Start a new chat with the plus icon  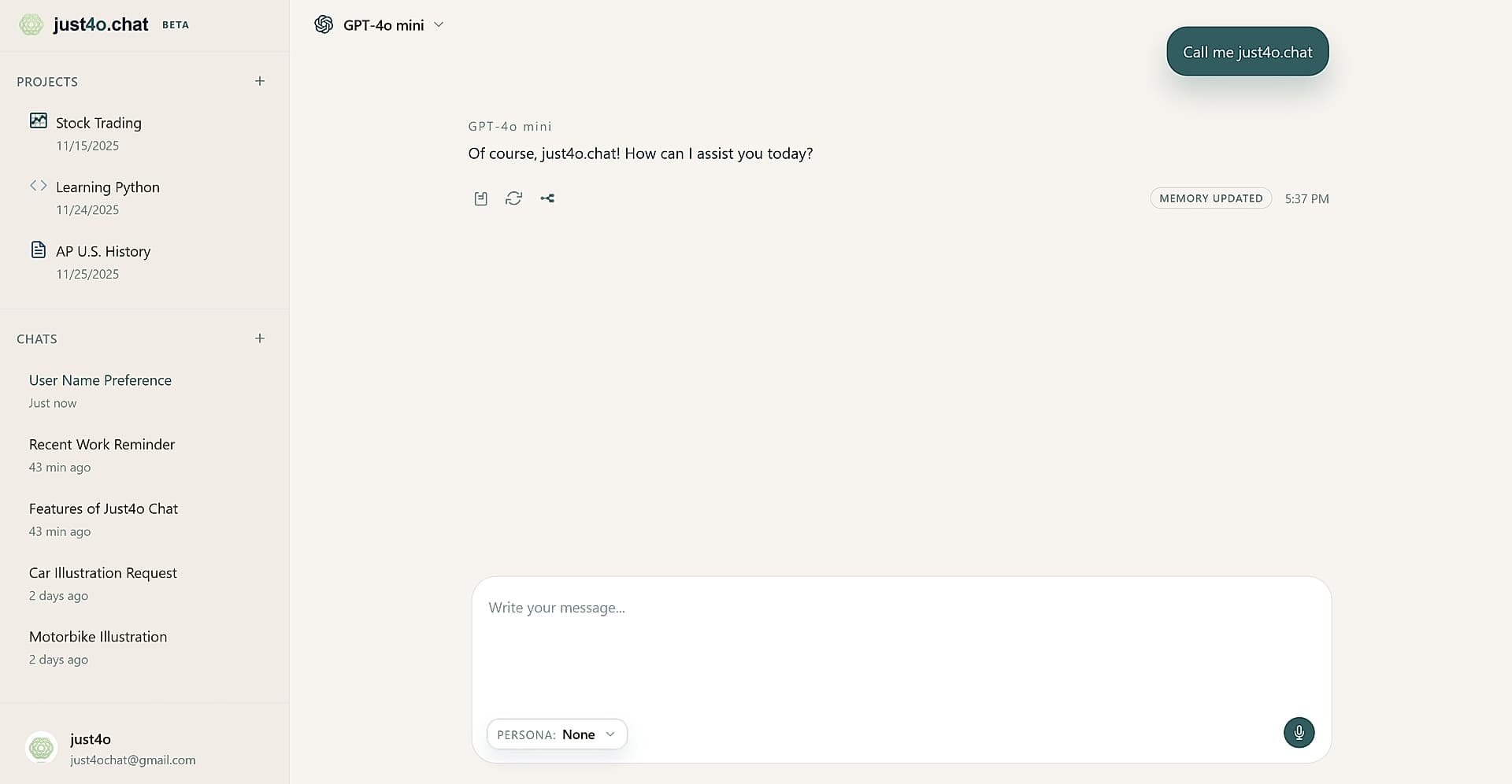260,338
